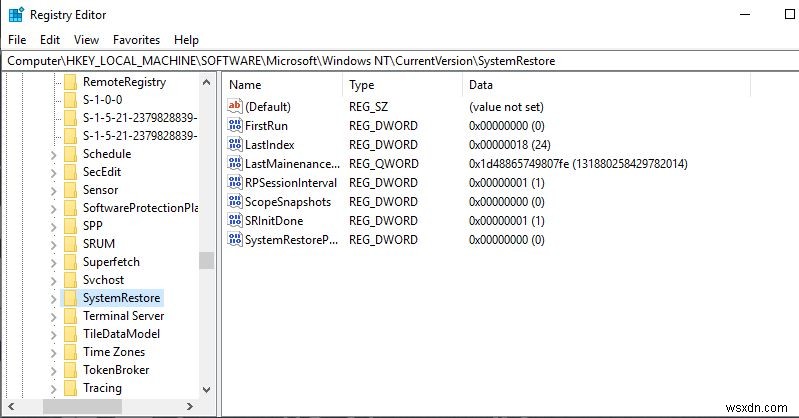Select the TokenBroker key label
The height and width of the screenshot is (418, 799).
click(x=116, y=370)
